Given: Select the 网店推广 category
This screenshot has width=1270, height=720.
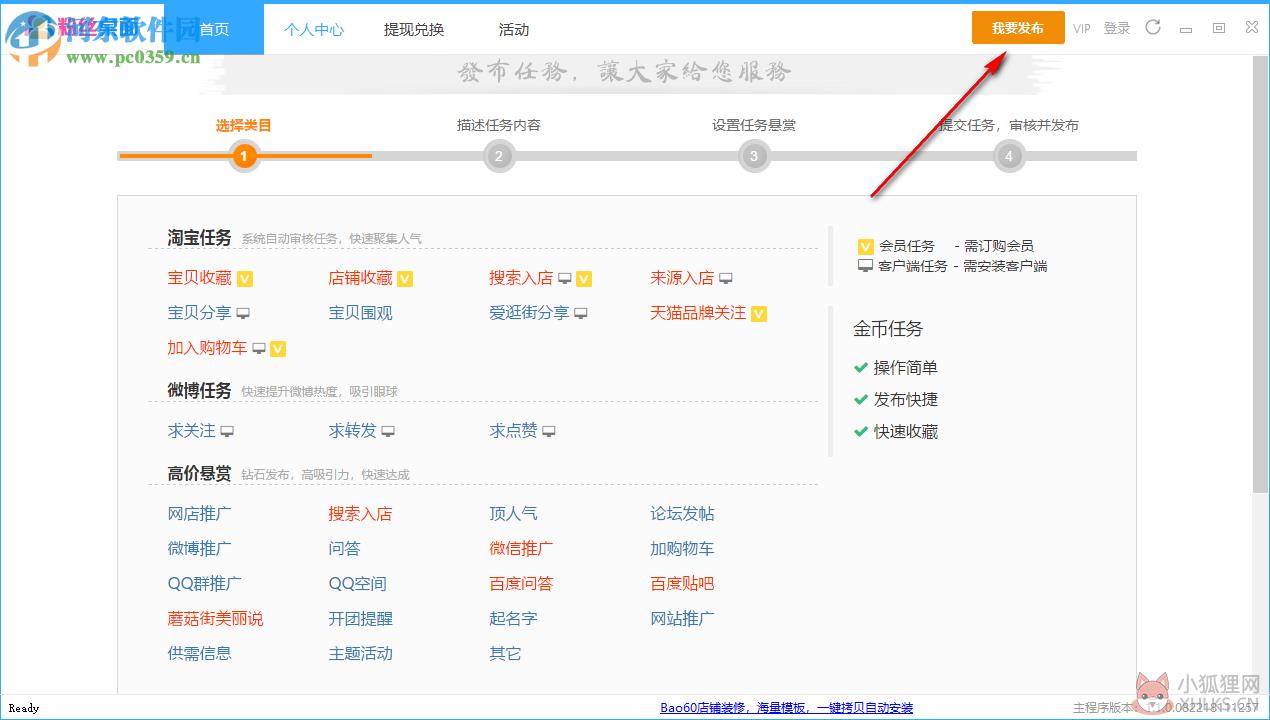Looking at the screenshot, I should tap(199, 514).
